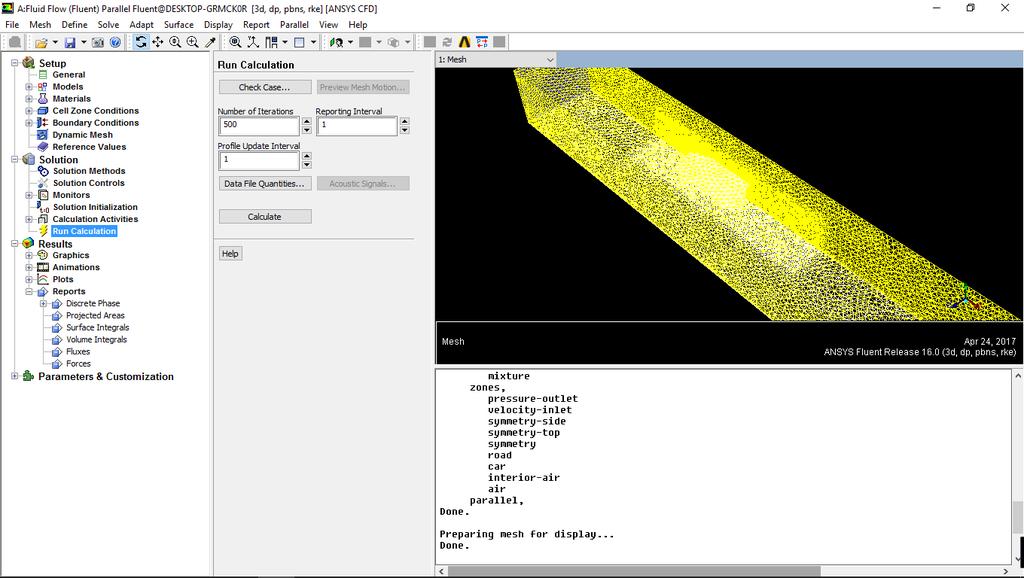Click the green mesh display toolbar icon
Screen dimensions: 1024x578
(x=336, y=42)
